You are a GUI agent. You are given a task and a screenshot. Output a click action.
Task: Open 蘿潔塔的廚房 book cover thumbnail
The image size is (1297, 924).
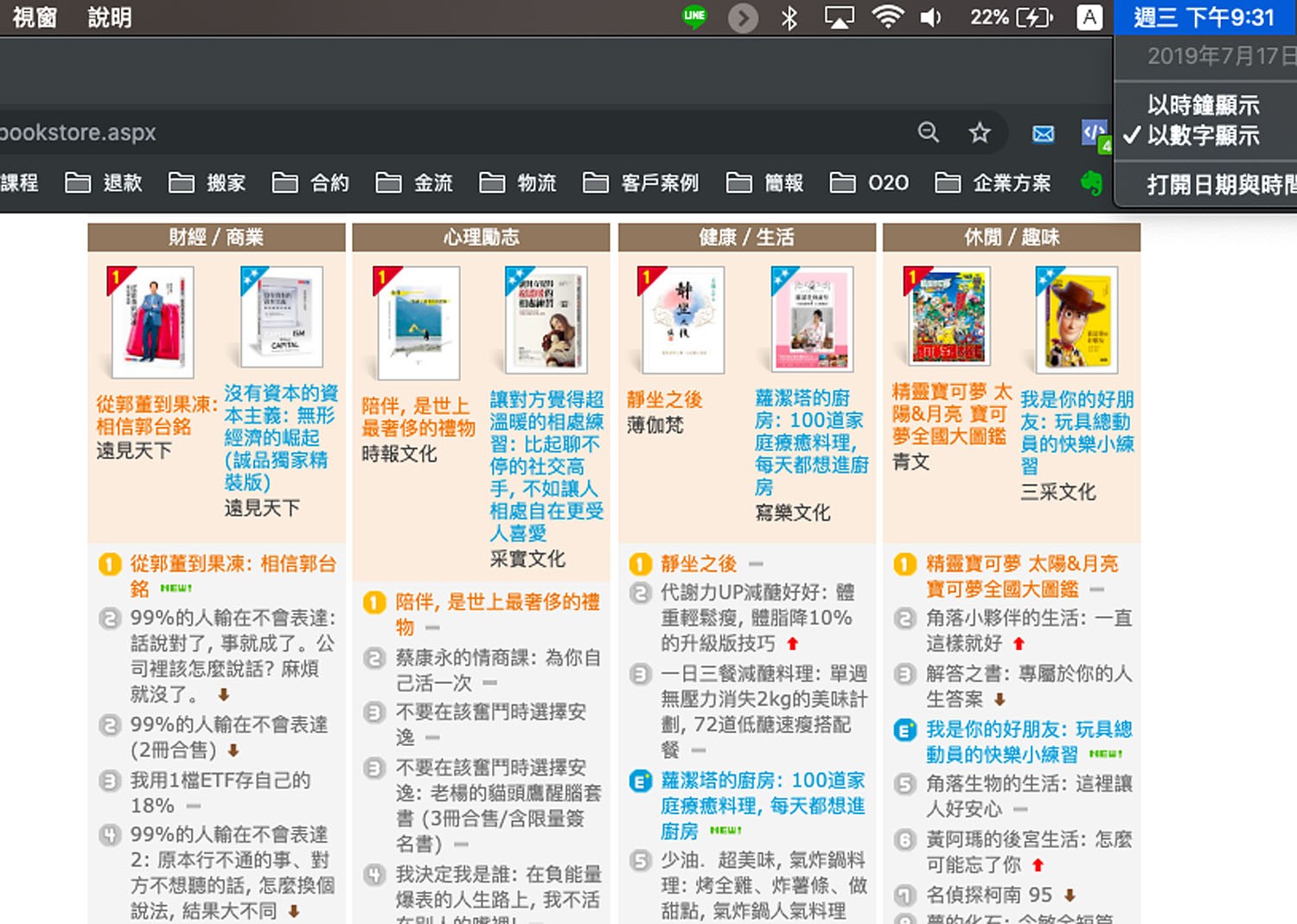(x=812, y=319)
